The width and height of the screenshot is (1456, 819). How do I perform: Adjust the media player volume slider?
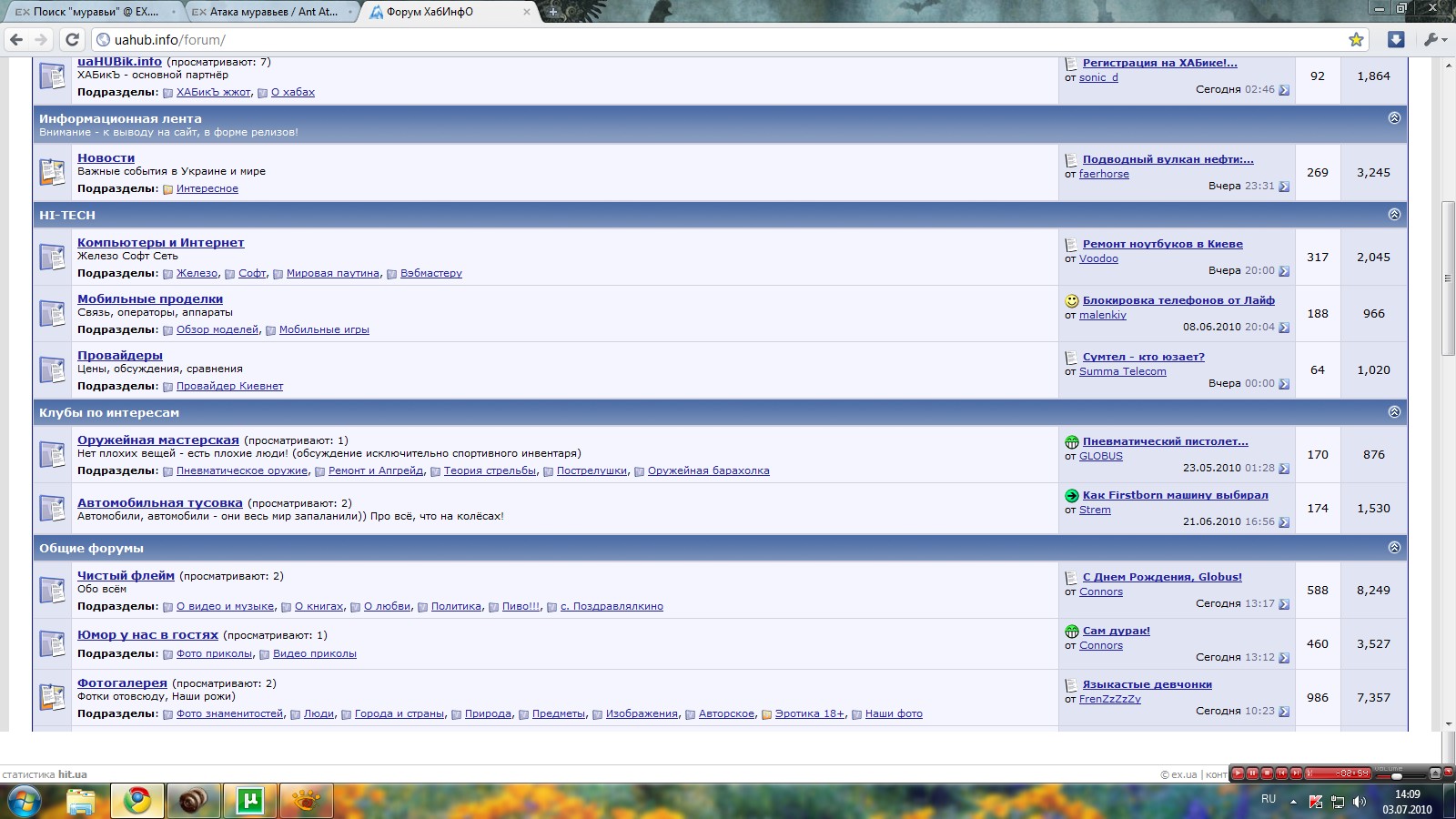1396,776
